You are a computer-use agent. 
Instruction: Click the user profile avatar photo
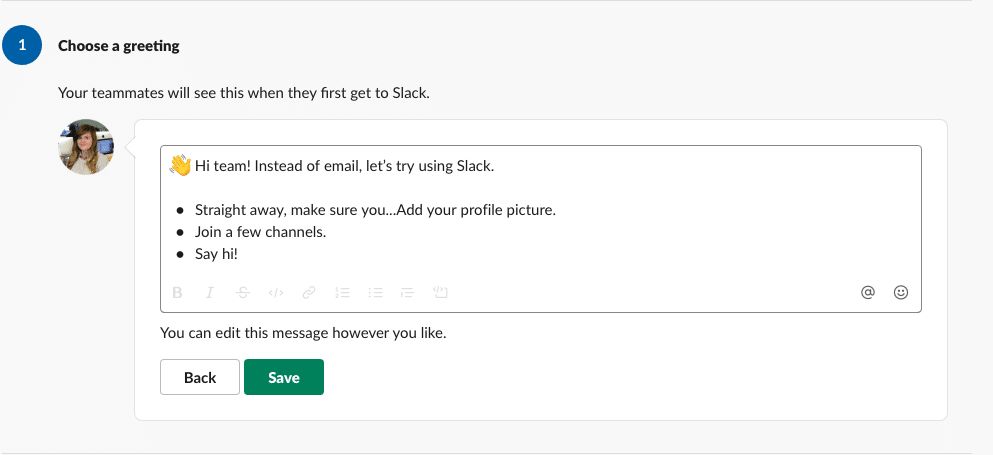pos(87,146)
